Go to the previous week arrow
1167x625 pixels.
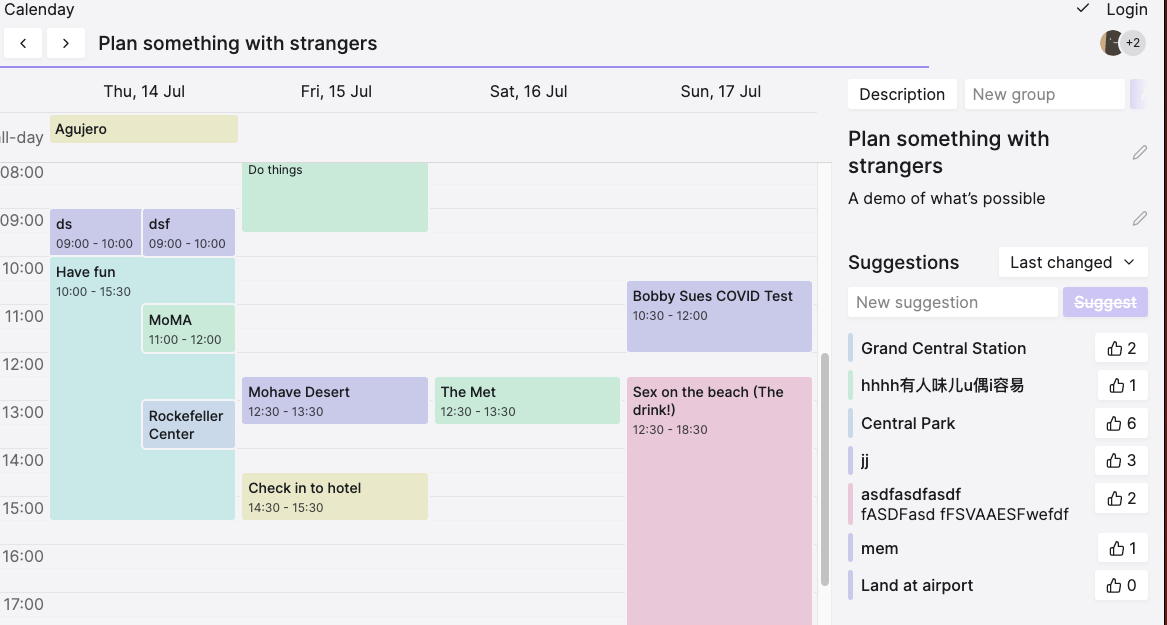click(x=23, y=43)
